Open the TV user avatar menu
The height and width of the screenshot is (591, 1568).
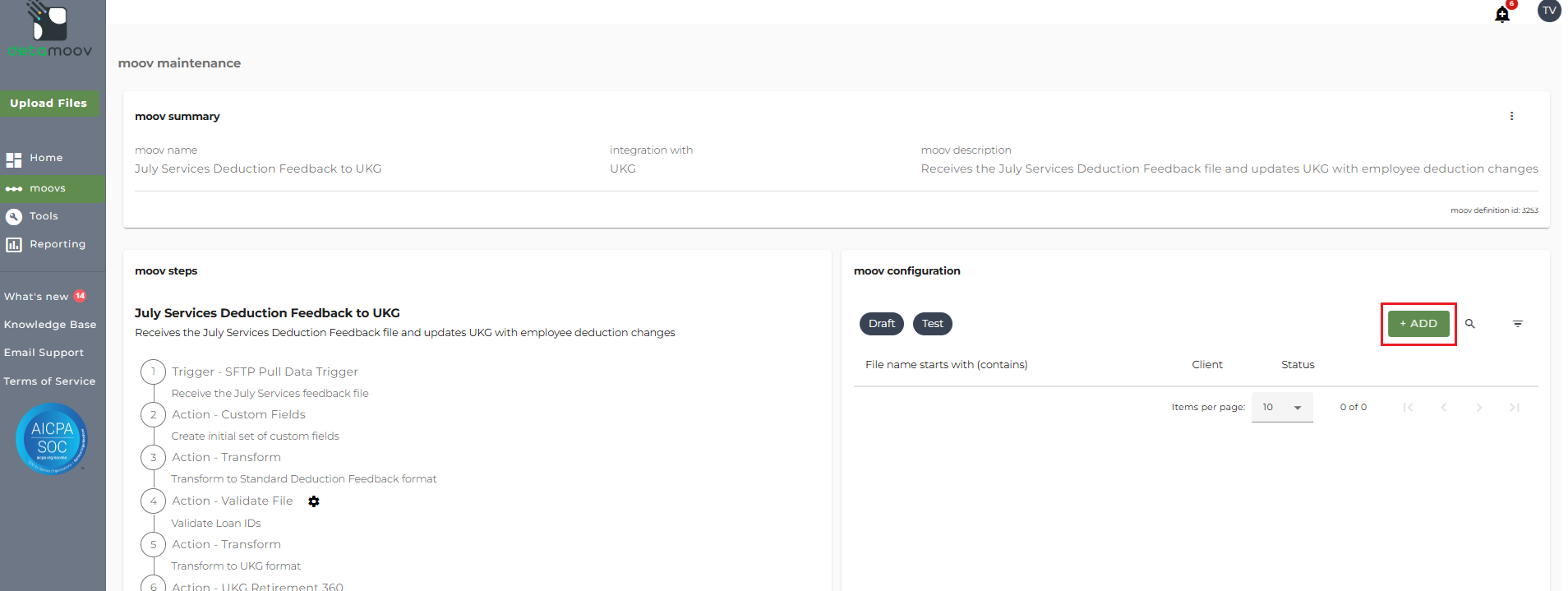pos(1549,11)
